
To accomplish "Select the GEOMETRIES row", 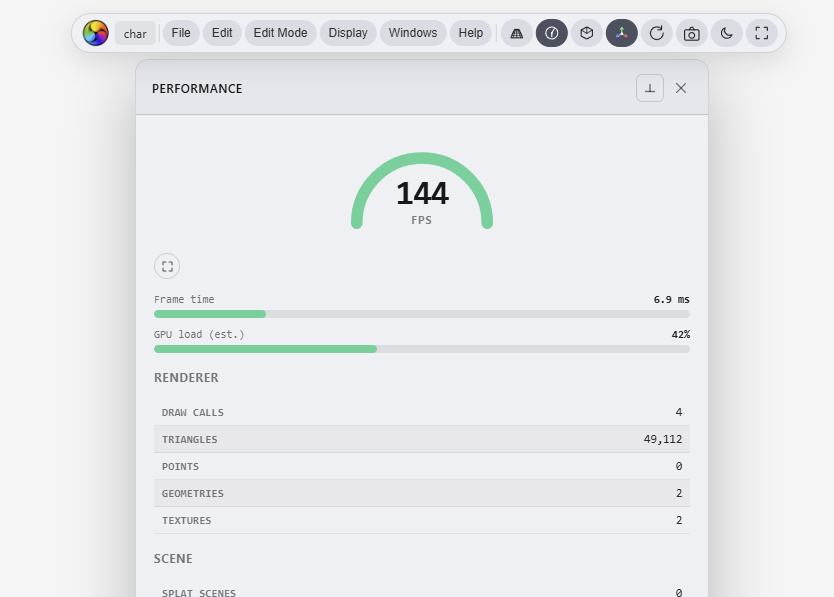I will tap(422, 493).
